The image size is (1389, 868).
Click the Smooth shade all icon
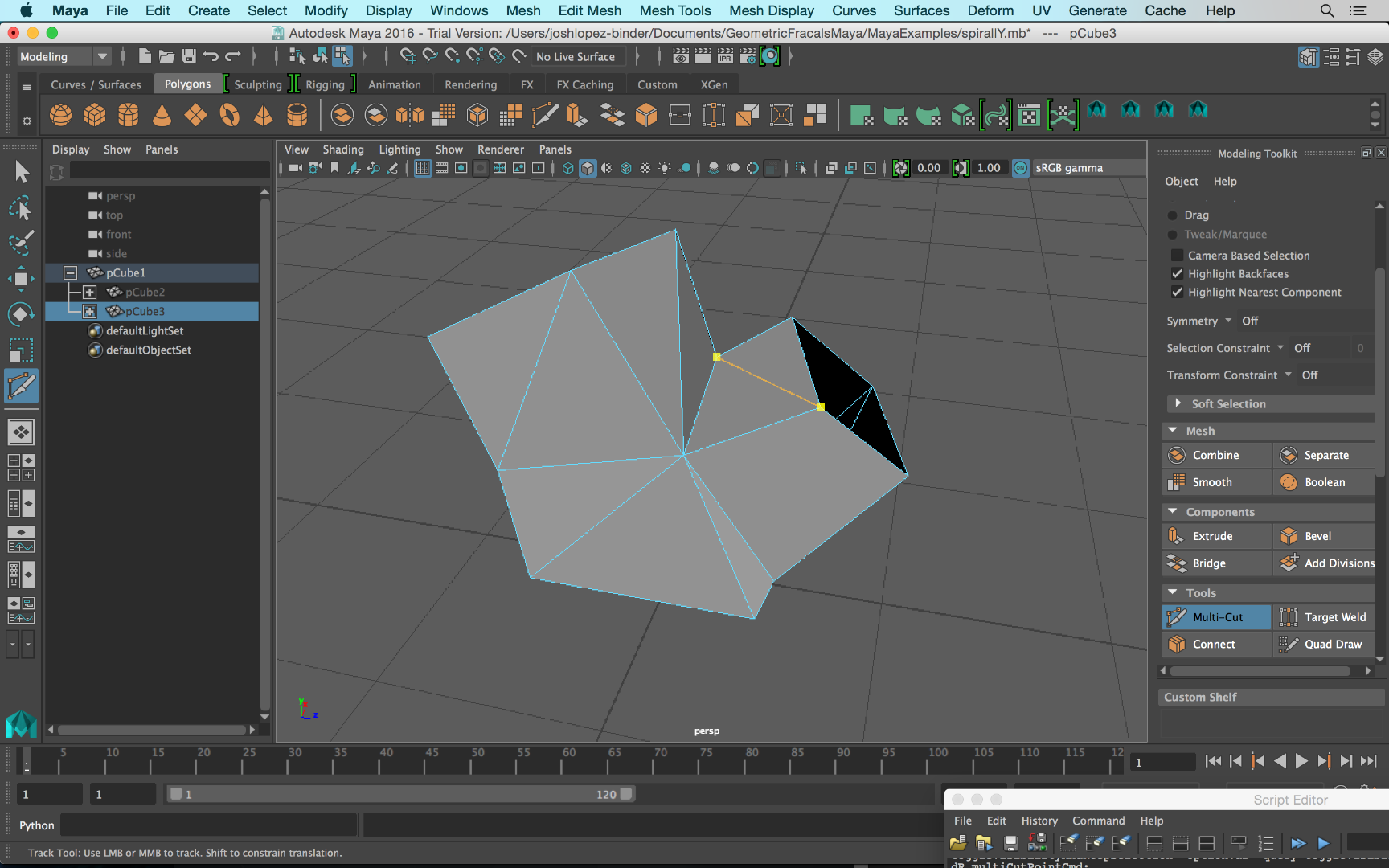click(588, 168)
